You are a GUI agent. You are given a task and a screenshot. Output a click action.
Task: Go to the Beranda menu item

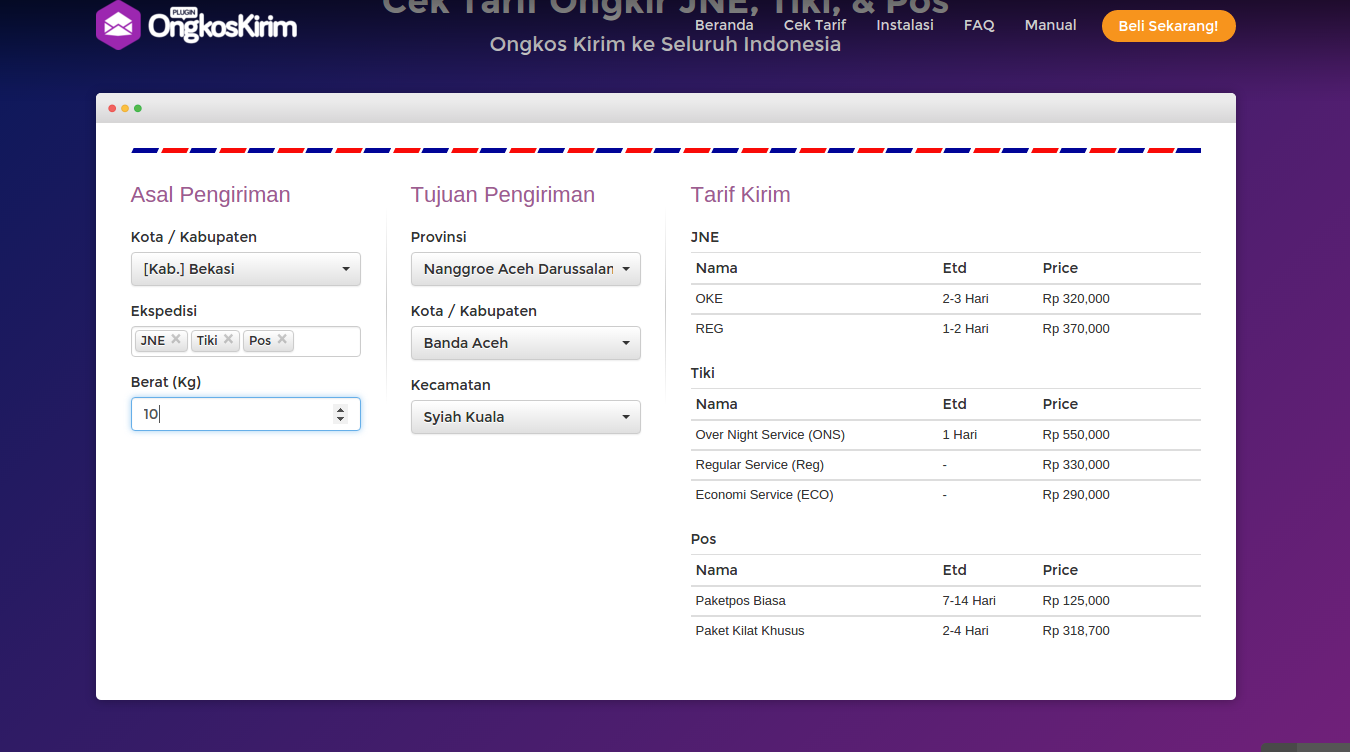tap(724, 25)
